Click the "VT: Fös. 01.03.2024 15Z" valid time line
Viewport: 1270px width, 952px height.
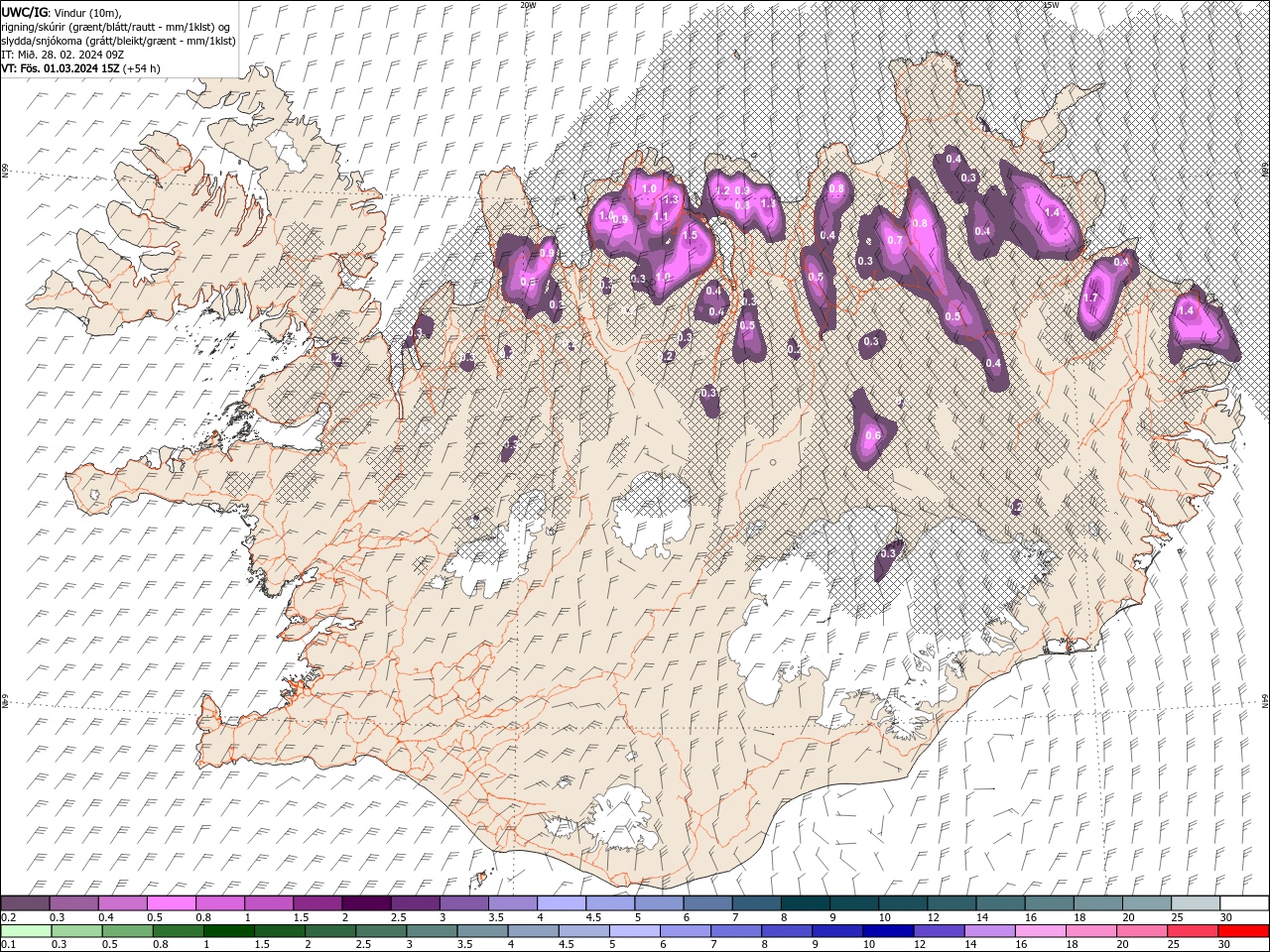(x=80, y=68)
